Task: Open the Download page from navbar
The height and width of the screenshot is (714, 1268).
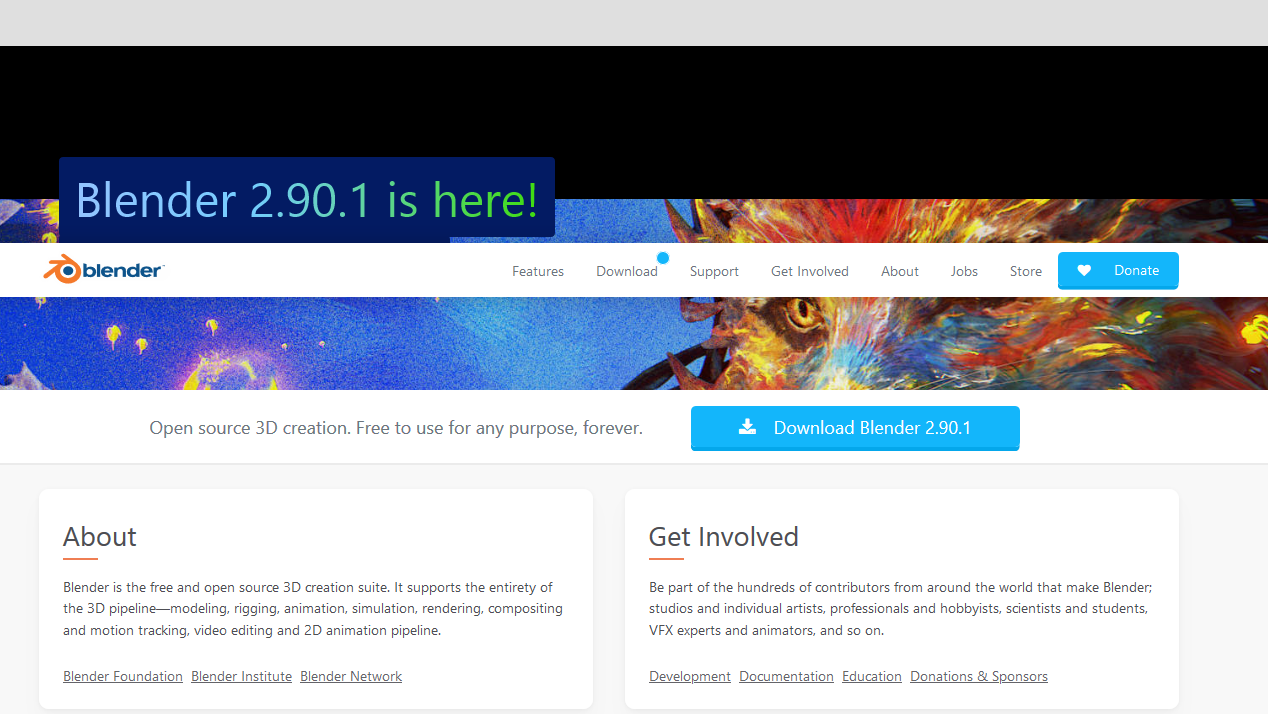Action: 626,271
